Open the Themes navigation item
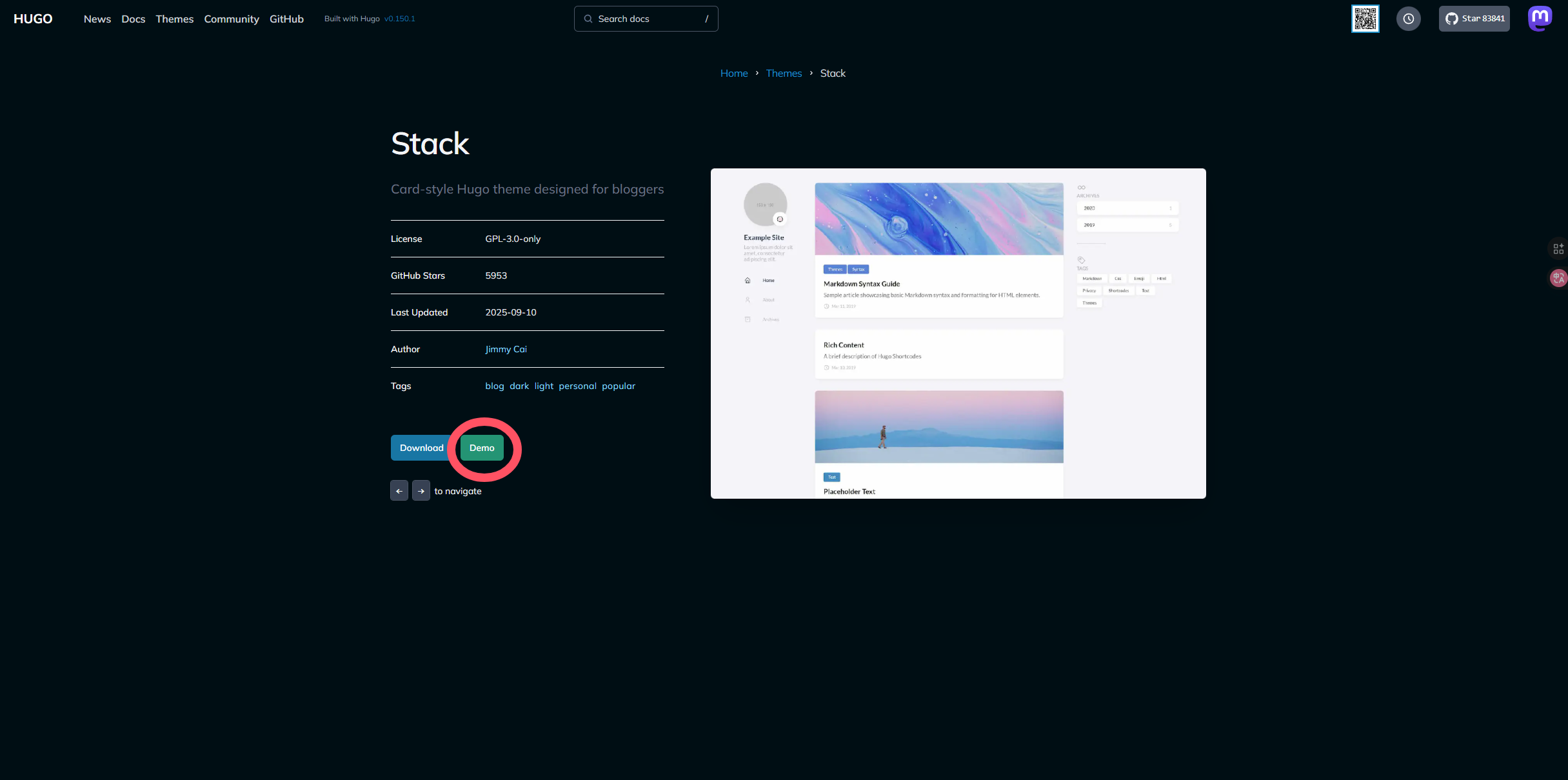Image resolution: width=1568 pixels, height=780 pixels. click(x=174, y=19)
